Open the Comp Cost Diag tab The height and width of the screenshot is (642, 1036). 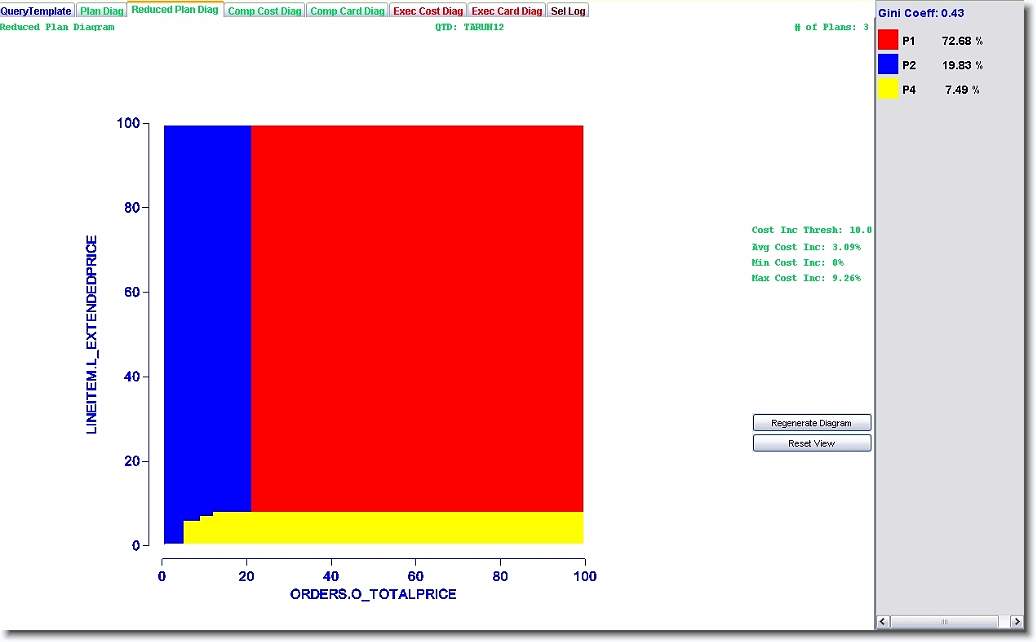pos(264,11)
